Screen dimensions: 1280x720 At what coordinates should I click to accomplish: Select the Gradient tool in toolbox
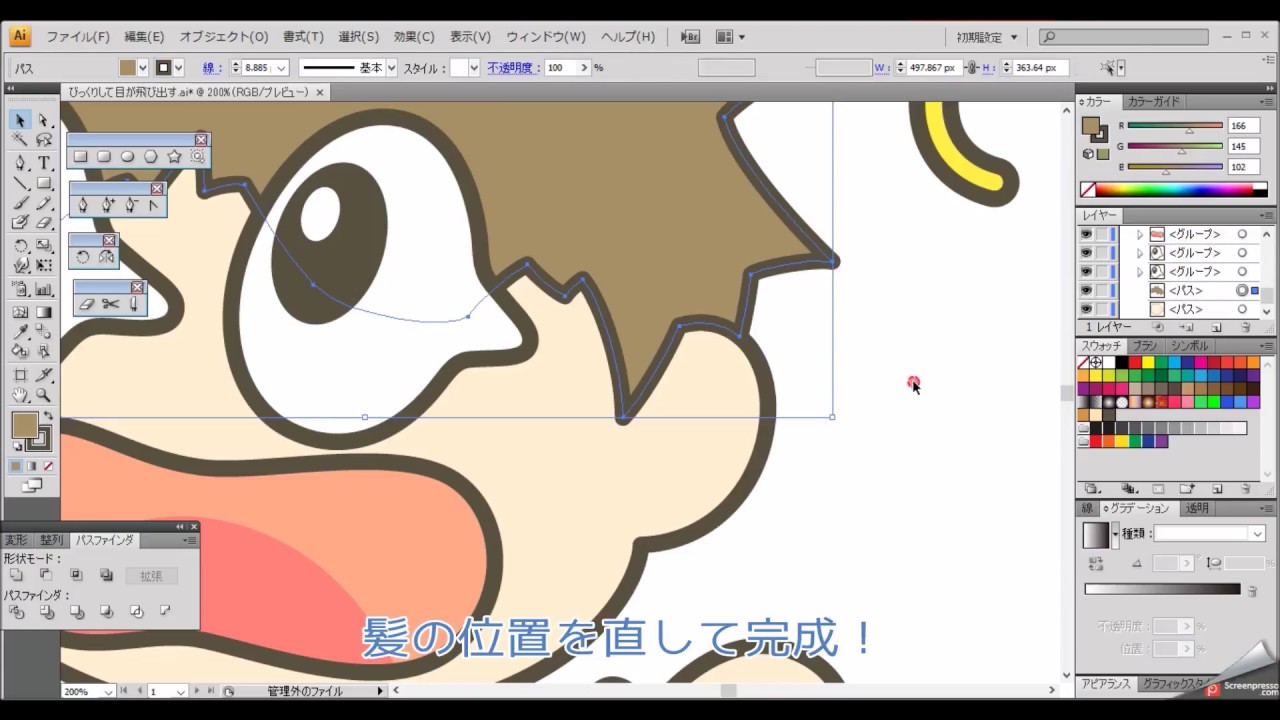pos(44,312)
